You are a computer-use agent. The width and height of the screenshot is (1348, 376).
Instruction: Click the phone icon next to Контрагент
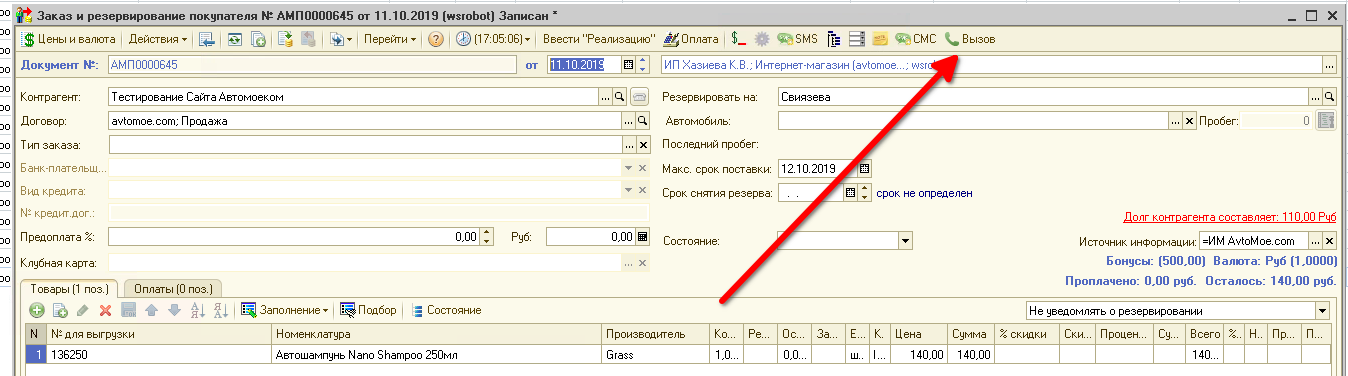point(638,97)
